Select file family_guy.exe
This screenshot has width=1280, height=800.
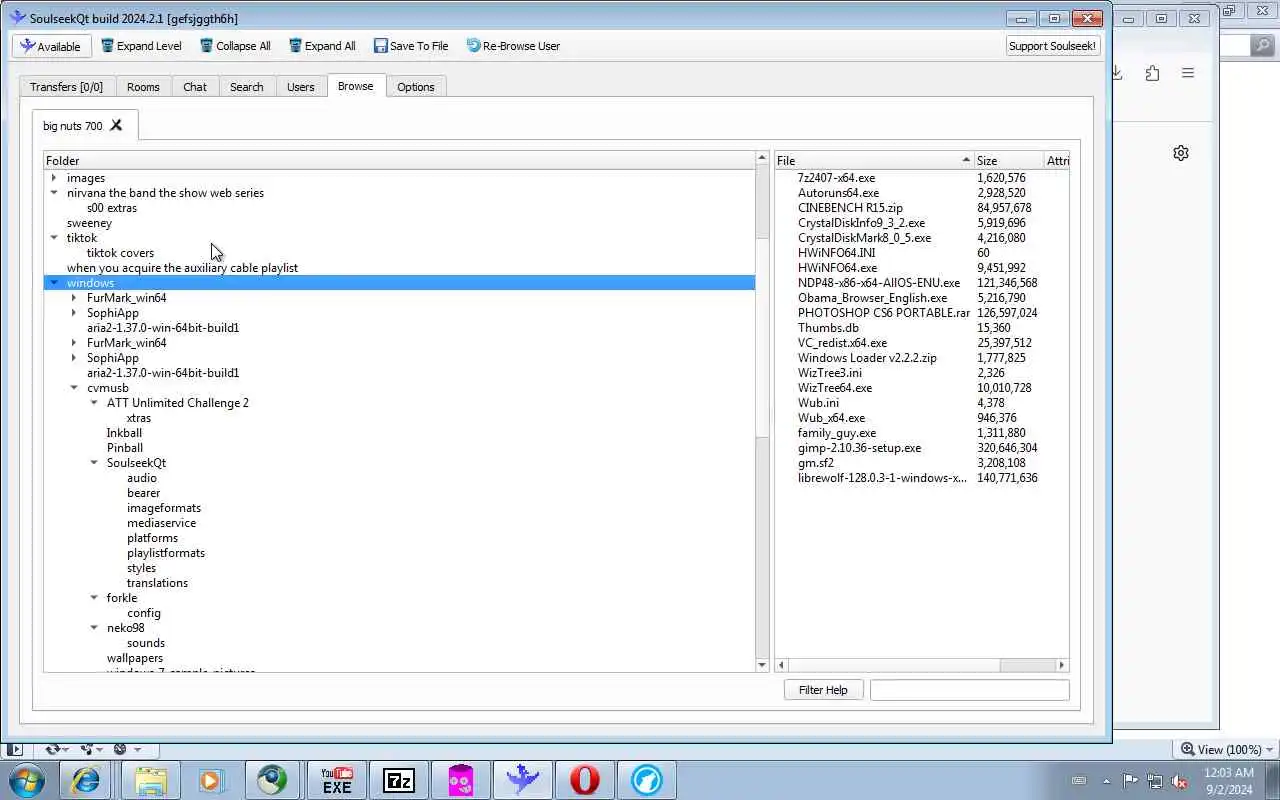[836, 433]
